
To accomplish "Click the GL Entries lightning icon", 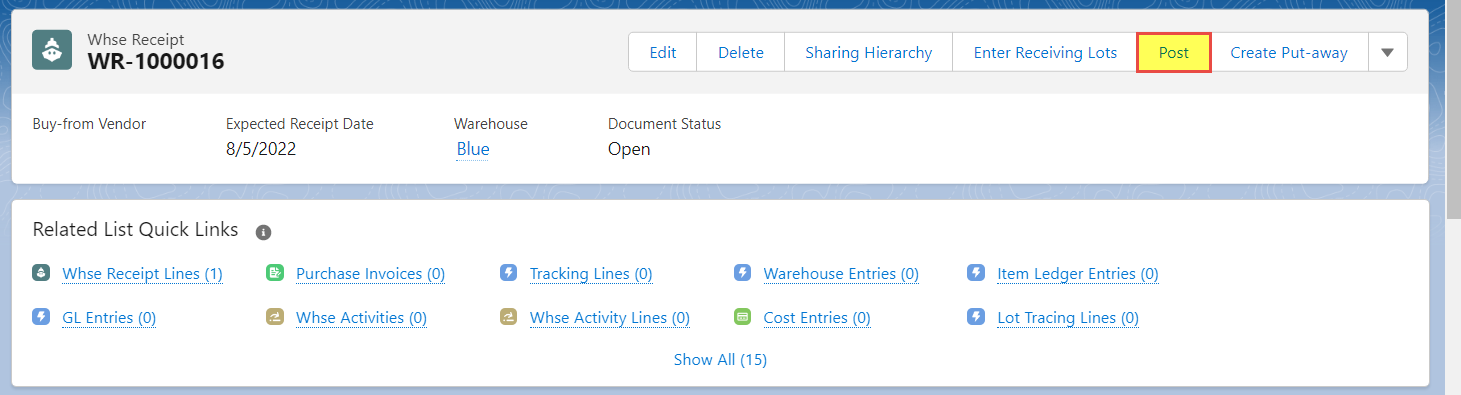I will tap(41, 317).
